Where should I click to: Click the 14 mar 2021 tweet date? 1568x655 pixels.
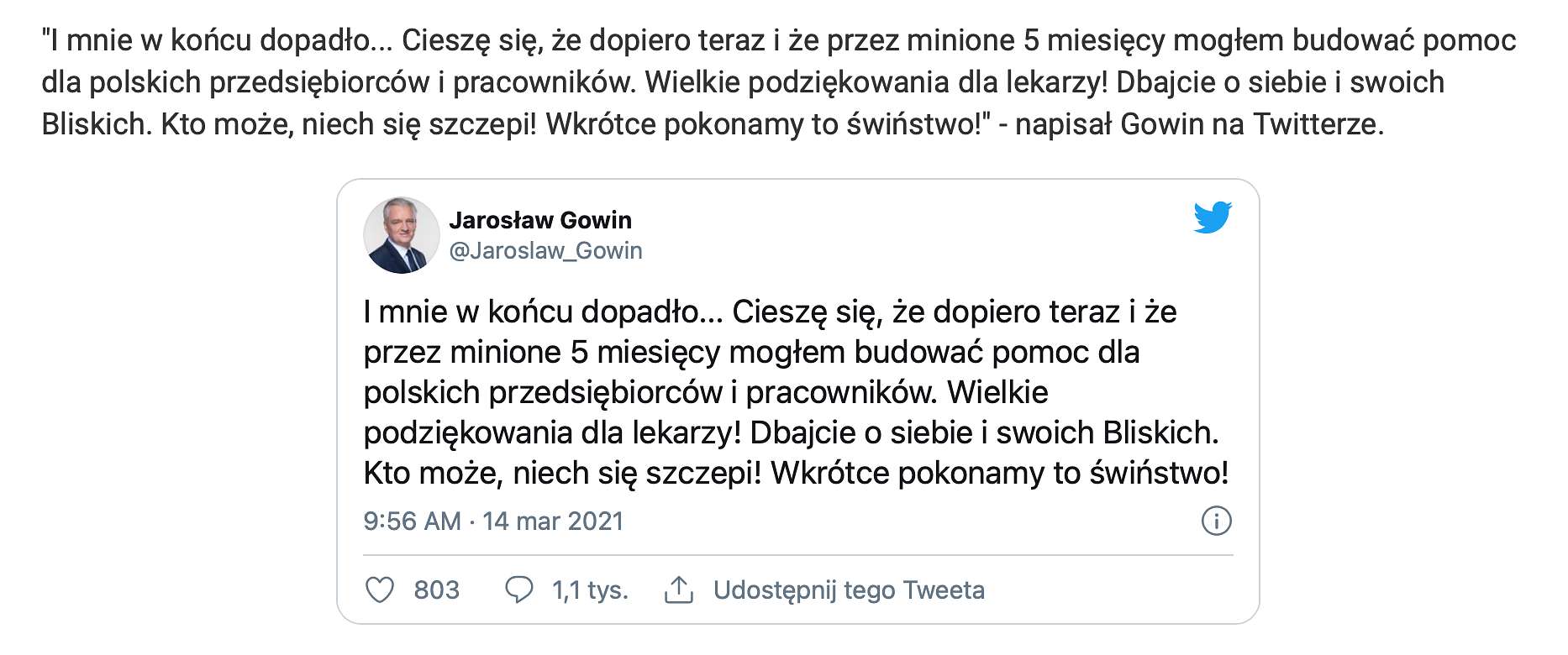click(553, 521)
